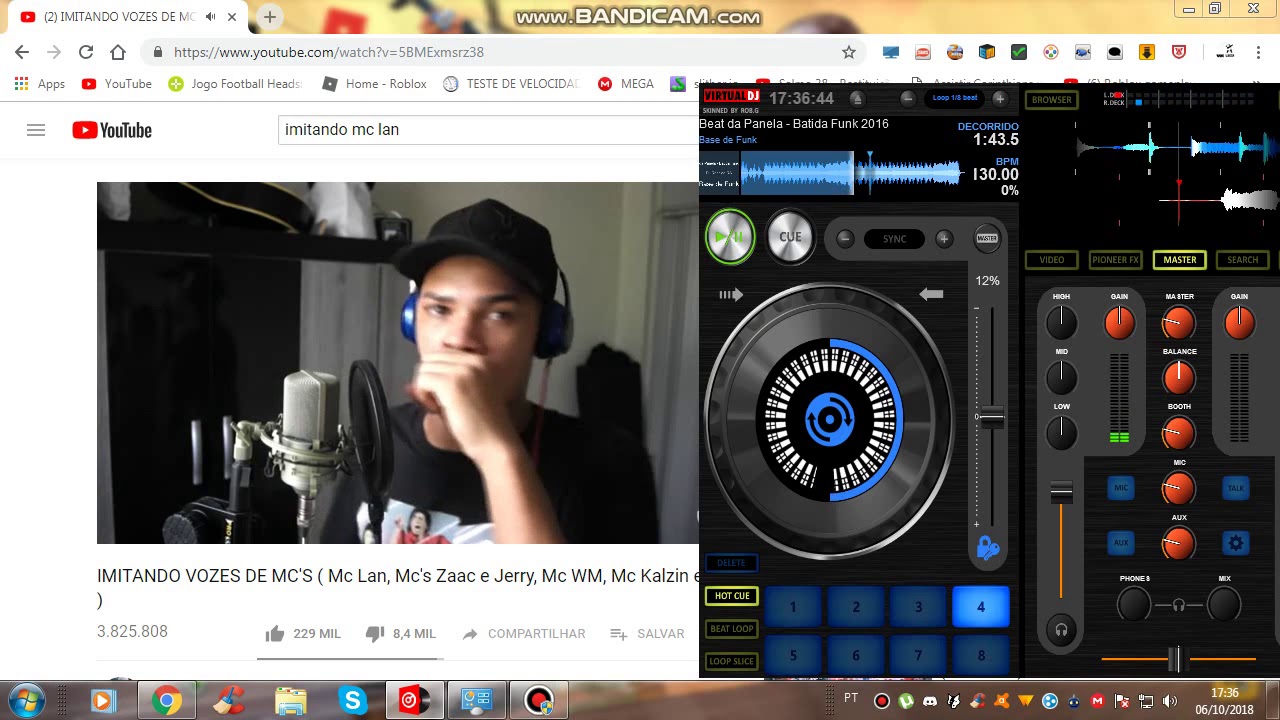Trigger hot cue pad 7
The height and width of the screenshot is (720, 1280).
[918, 655]
